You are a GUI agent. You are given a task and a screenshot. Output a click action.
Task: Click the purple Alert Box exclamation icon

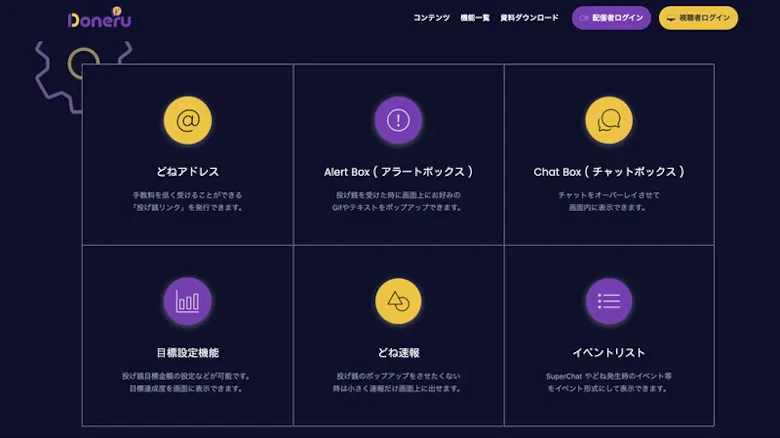[x=398, y=121]
